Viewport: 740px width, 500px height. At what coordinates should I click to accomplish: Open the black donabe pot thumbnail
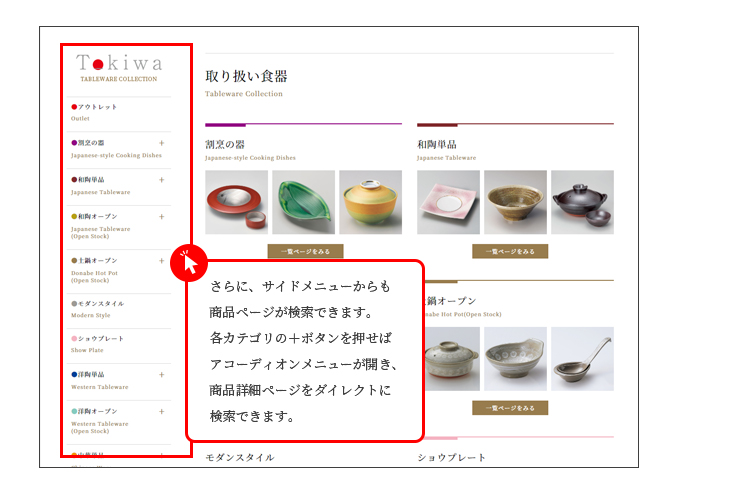[582, 202]
